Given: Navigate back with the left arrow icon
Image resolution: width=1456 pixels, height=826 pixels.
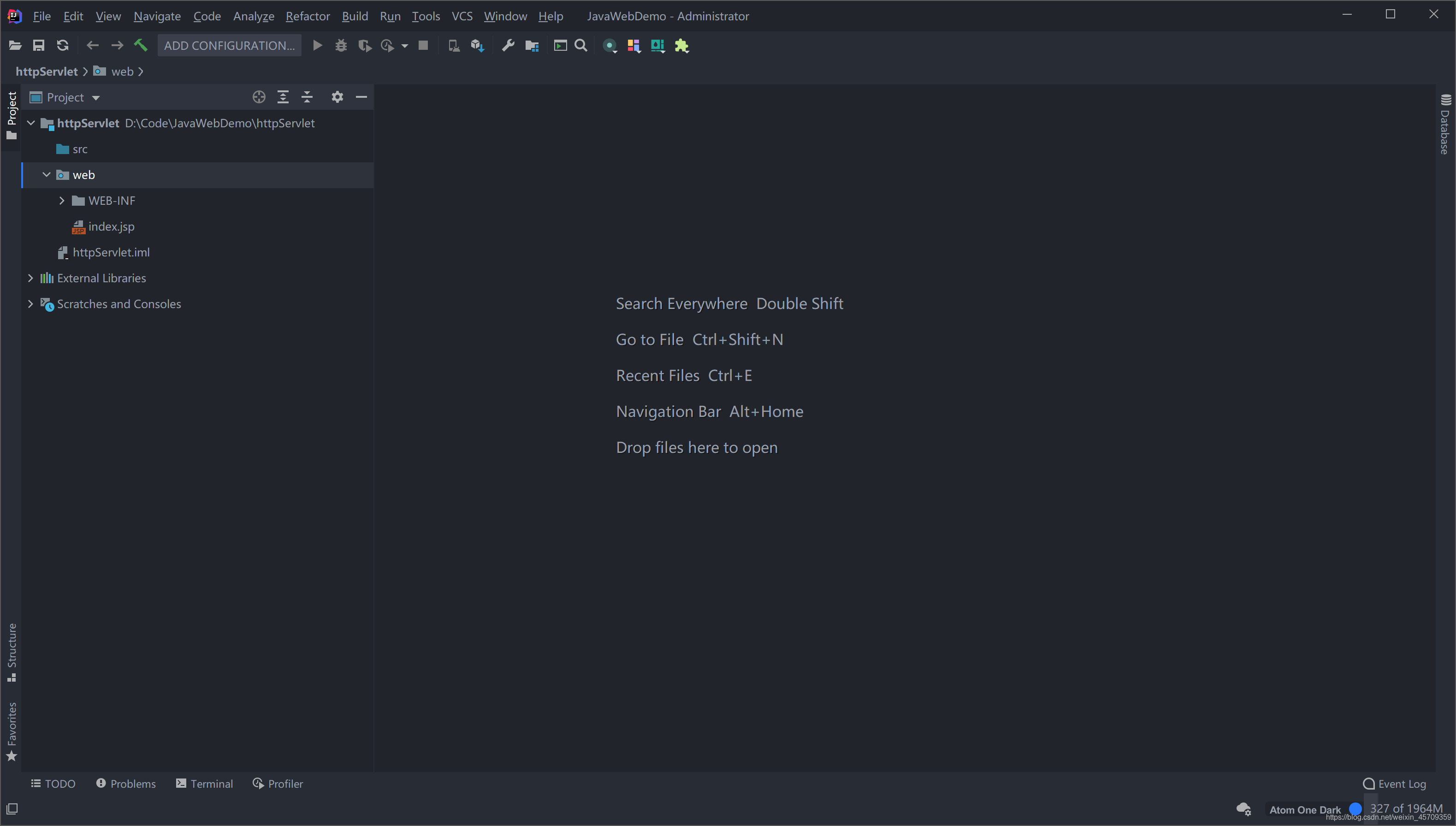Looking at the screenshot, I should (x=92, y=45).
